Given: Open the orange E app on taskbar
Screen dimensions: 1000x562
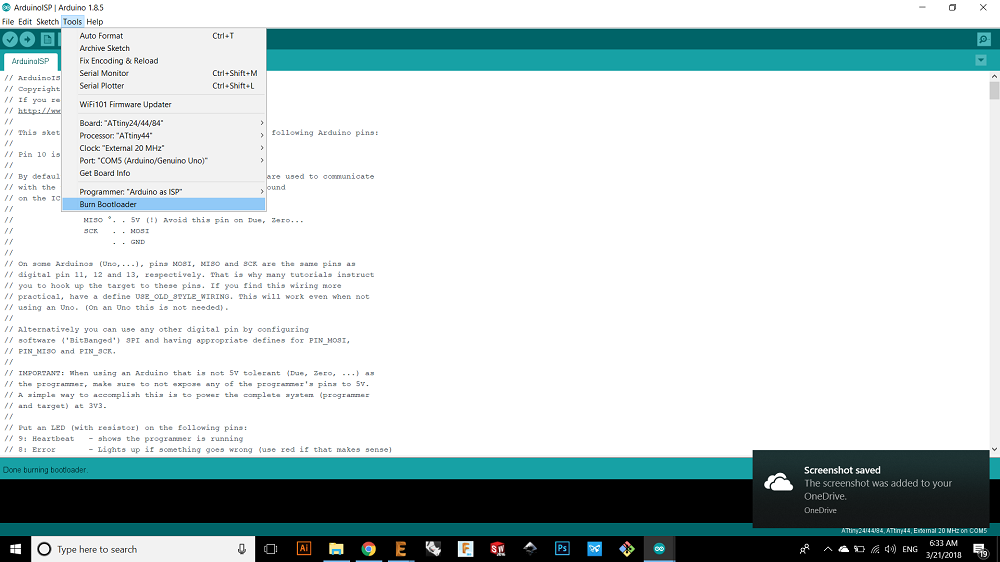Looking at the screenshot, I should click(x=401, y=549).
